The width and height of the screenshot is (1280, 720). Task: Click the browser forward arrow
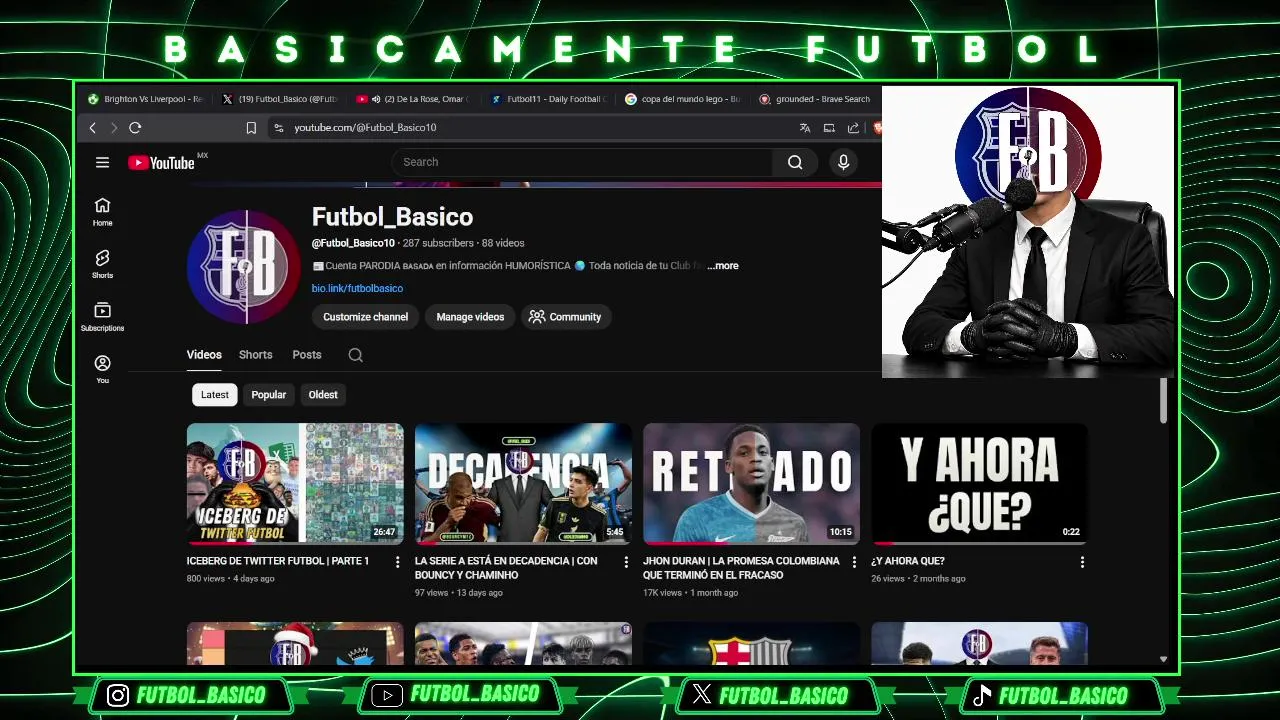(x=113, y=128)
